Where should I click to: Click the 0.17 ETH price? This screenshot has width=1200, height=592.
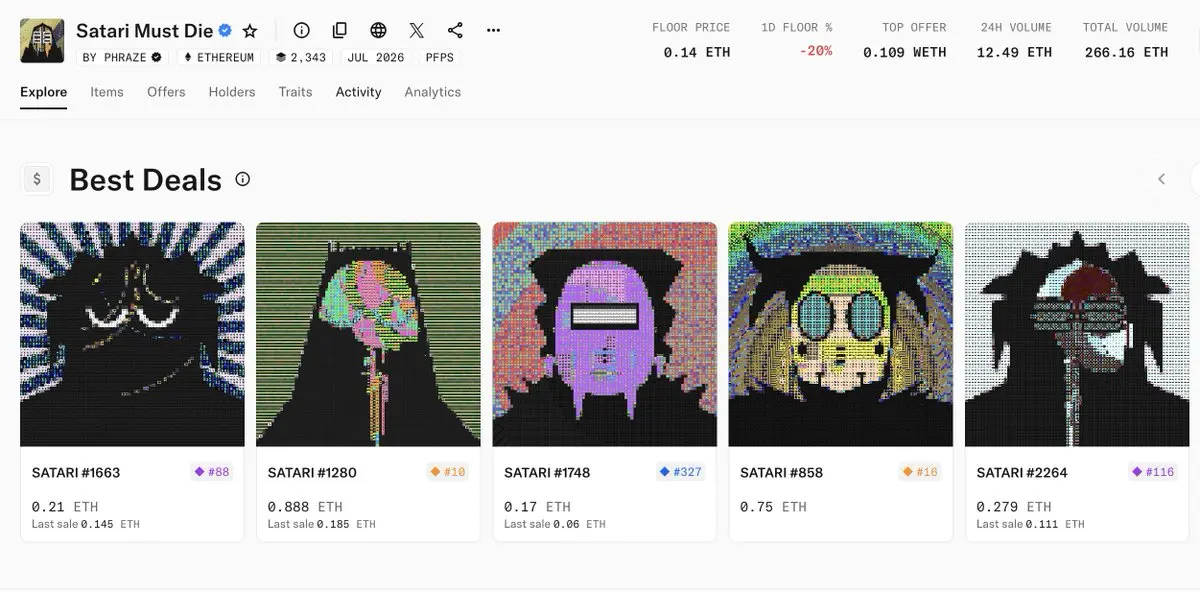[537, 507]
